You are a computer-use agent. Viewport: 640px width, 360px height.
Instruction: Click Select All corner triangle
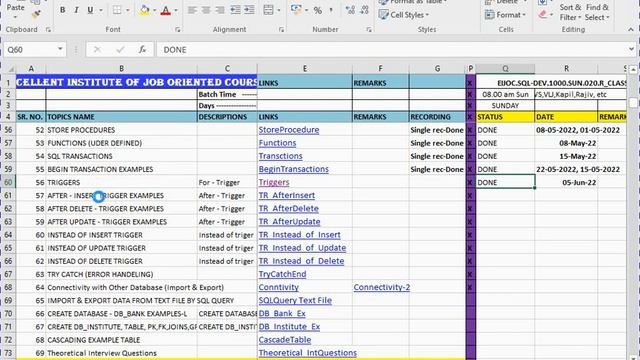pyautogui.click(x=9, y=69)
